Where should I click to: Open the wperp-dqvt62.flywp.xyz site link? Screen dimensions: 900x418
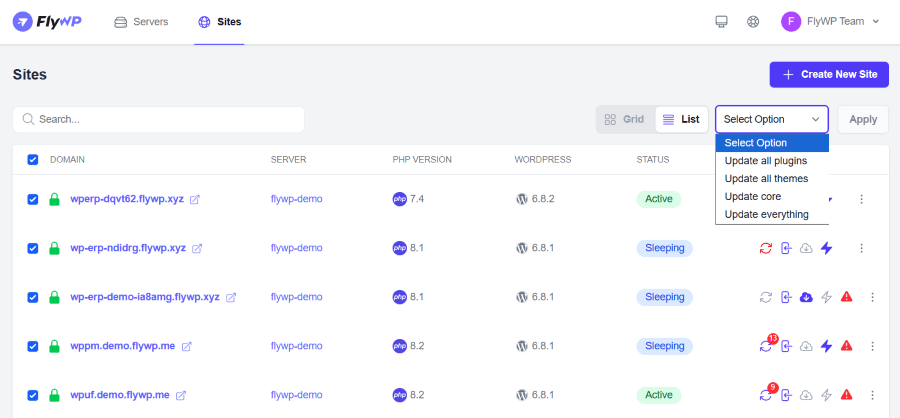127,199
